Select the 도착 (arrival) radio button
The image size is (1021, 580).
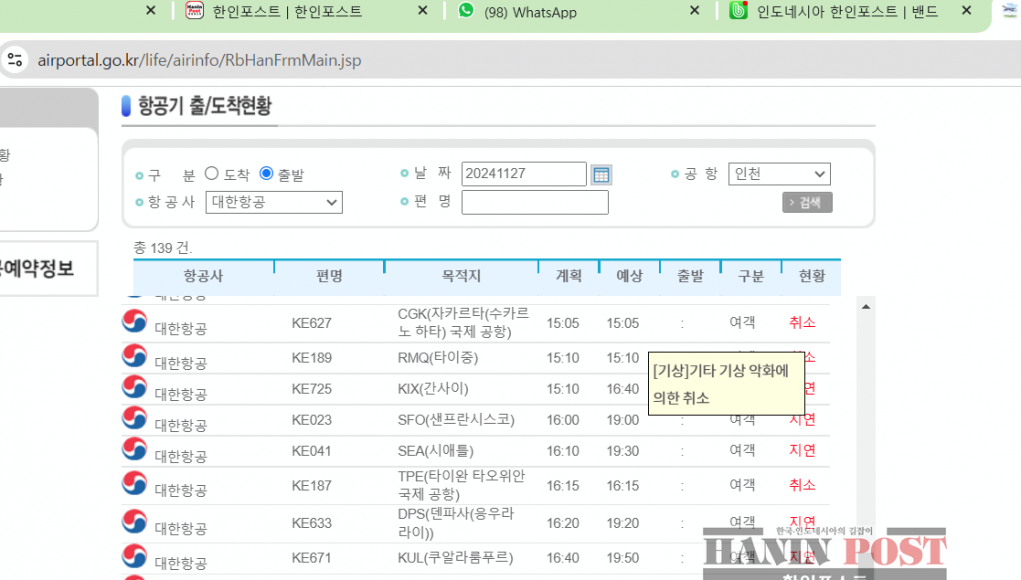click(x=212, y=174)
